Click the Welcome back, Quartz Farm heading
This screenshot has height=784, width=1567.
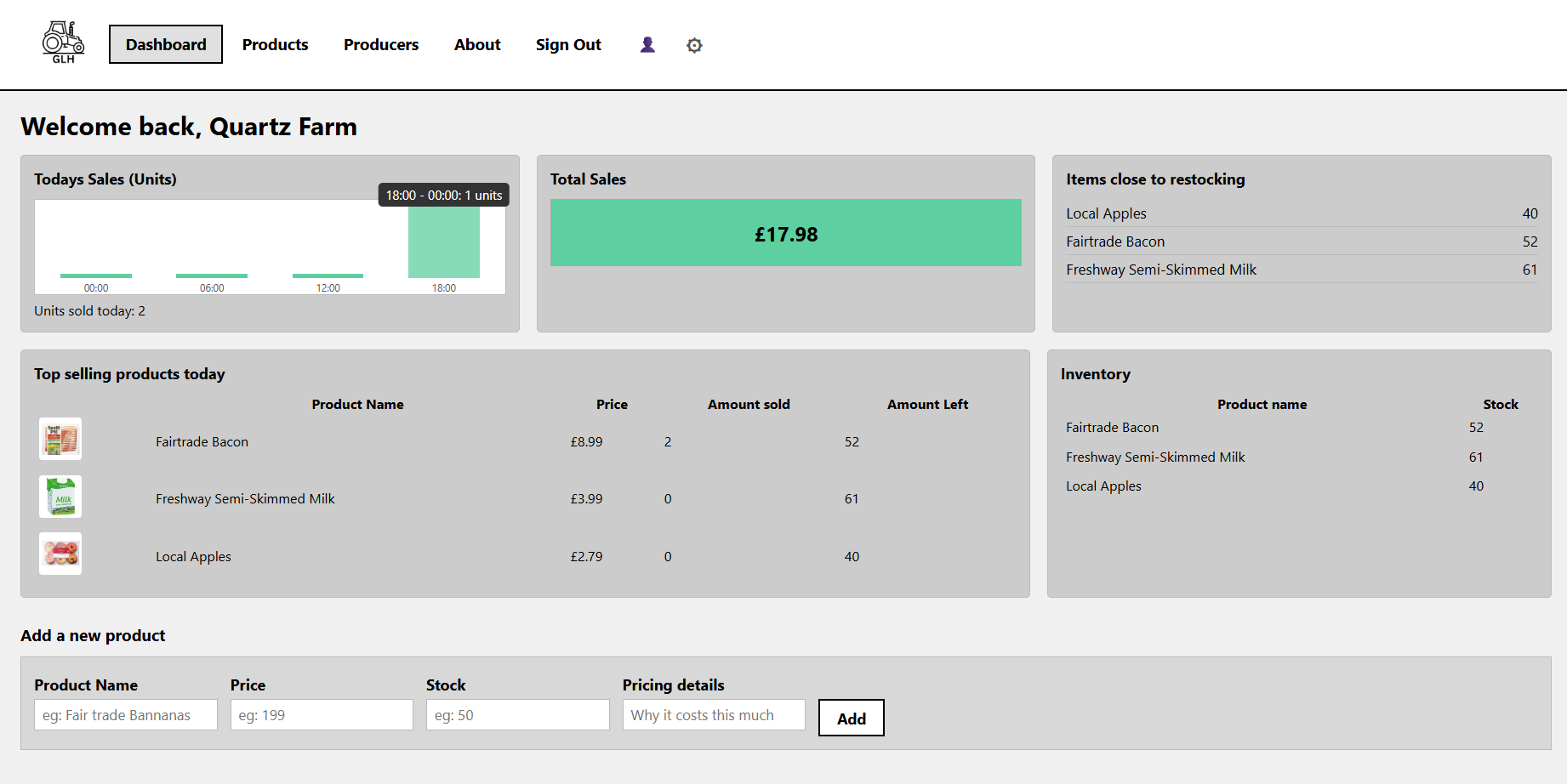189,127
